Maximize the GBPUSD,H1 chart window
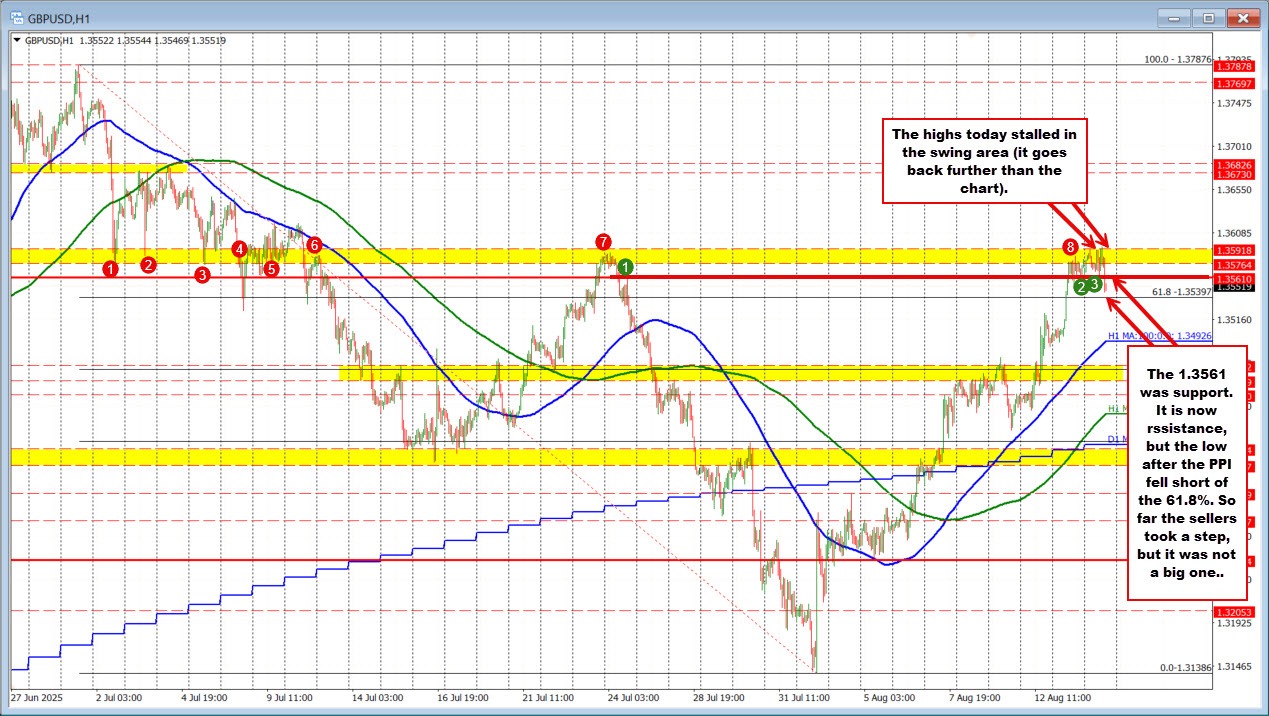This screenshot has height=716, width=1269. [1209, 17]
